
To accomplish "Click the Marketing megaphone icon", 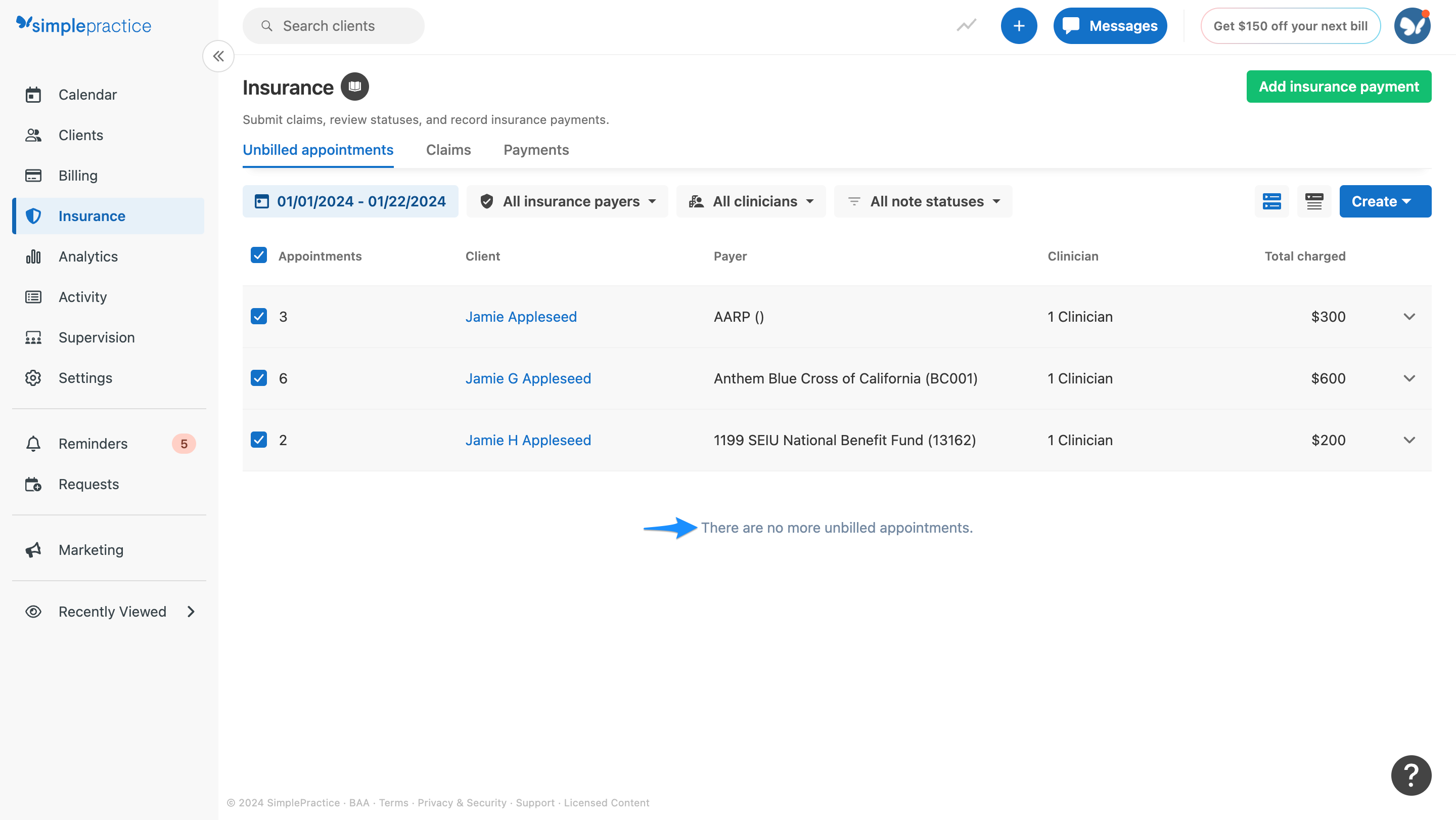I will click(33, 550).
